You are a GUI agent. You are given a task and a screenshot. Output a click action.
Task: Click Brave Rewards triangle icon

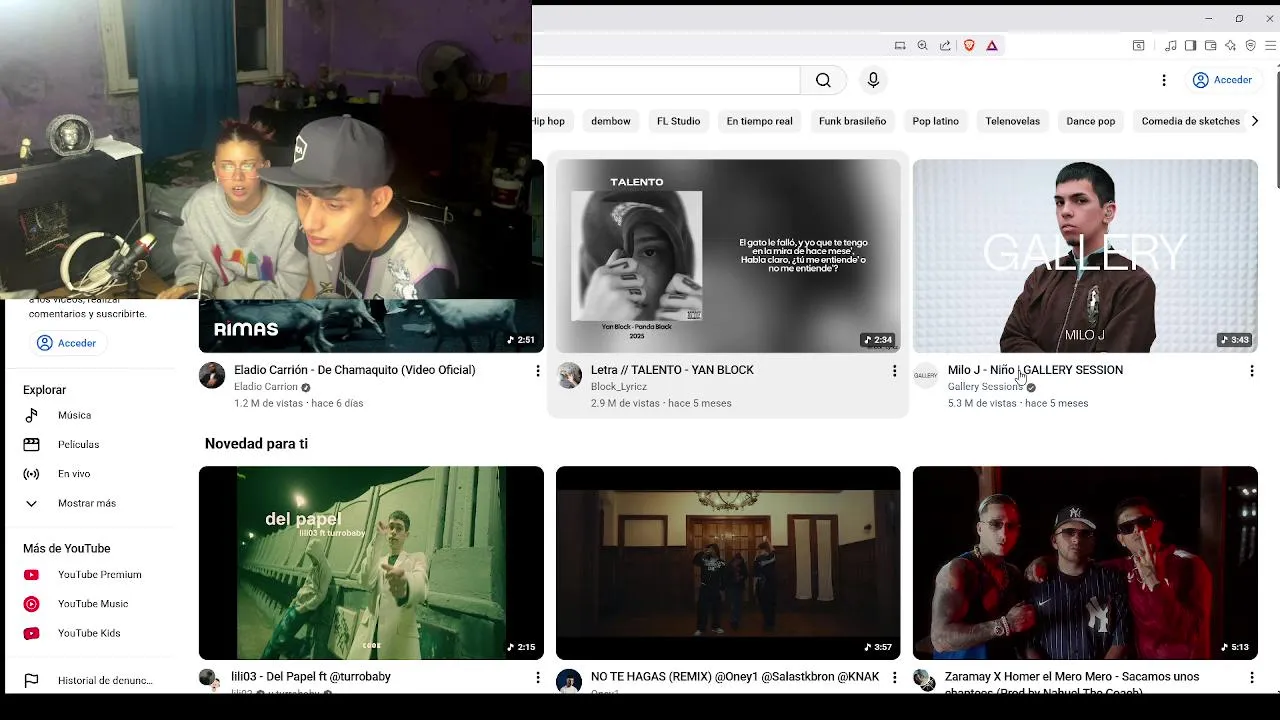point(992,45)
